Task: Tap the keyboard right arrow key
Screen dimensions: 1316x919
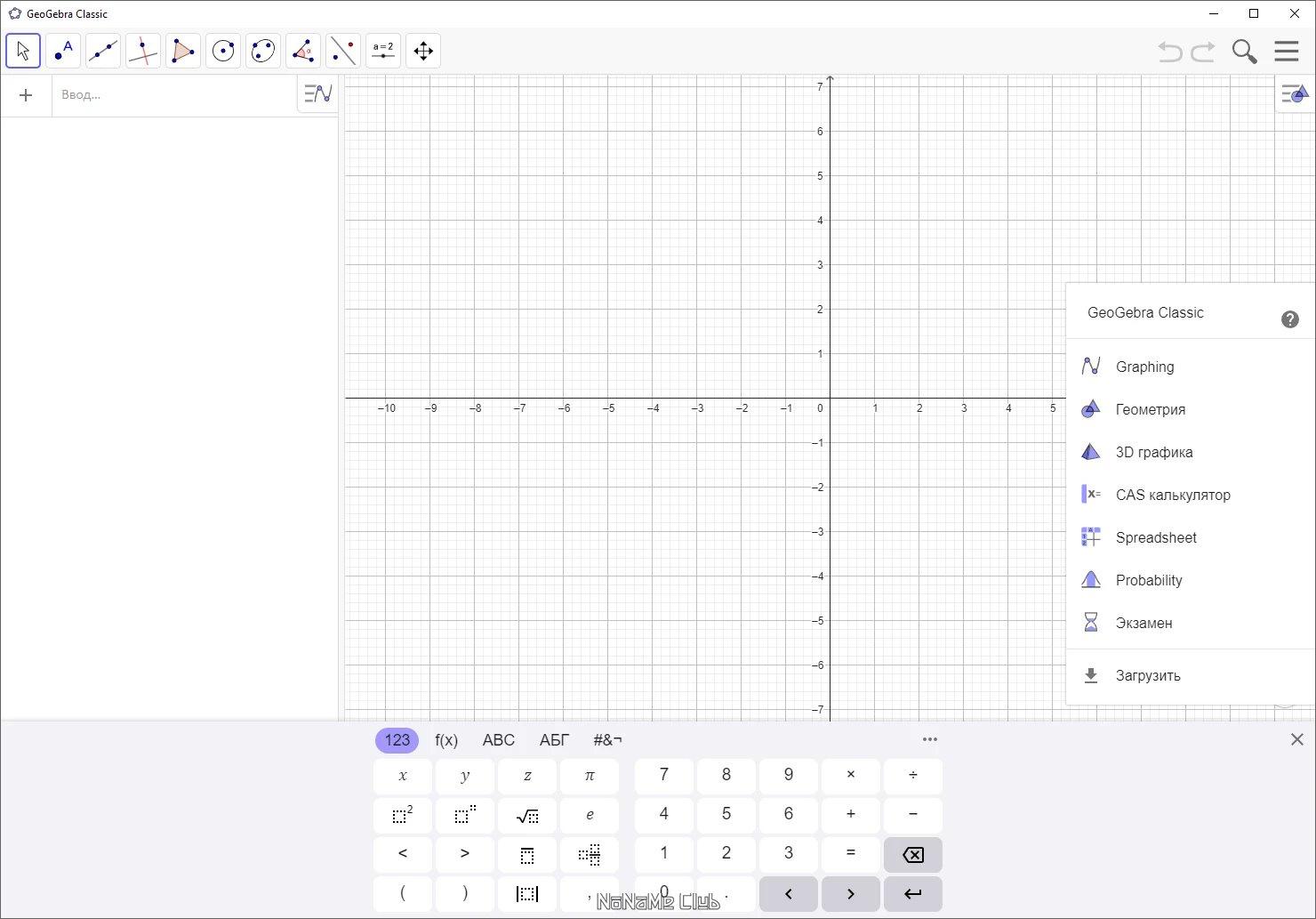Action: [851, 893]
